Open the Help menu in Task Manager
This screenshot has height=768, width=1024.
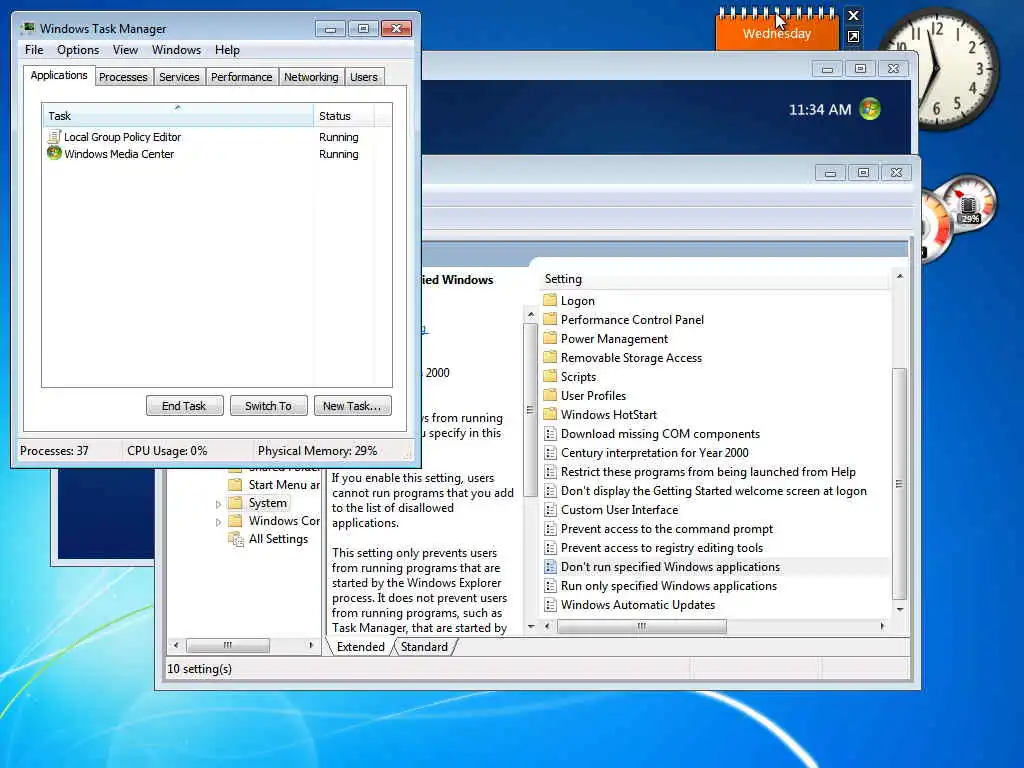tap(227, 50)
